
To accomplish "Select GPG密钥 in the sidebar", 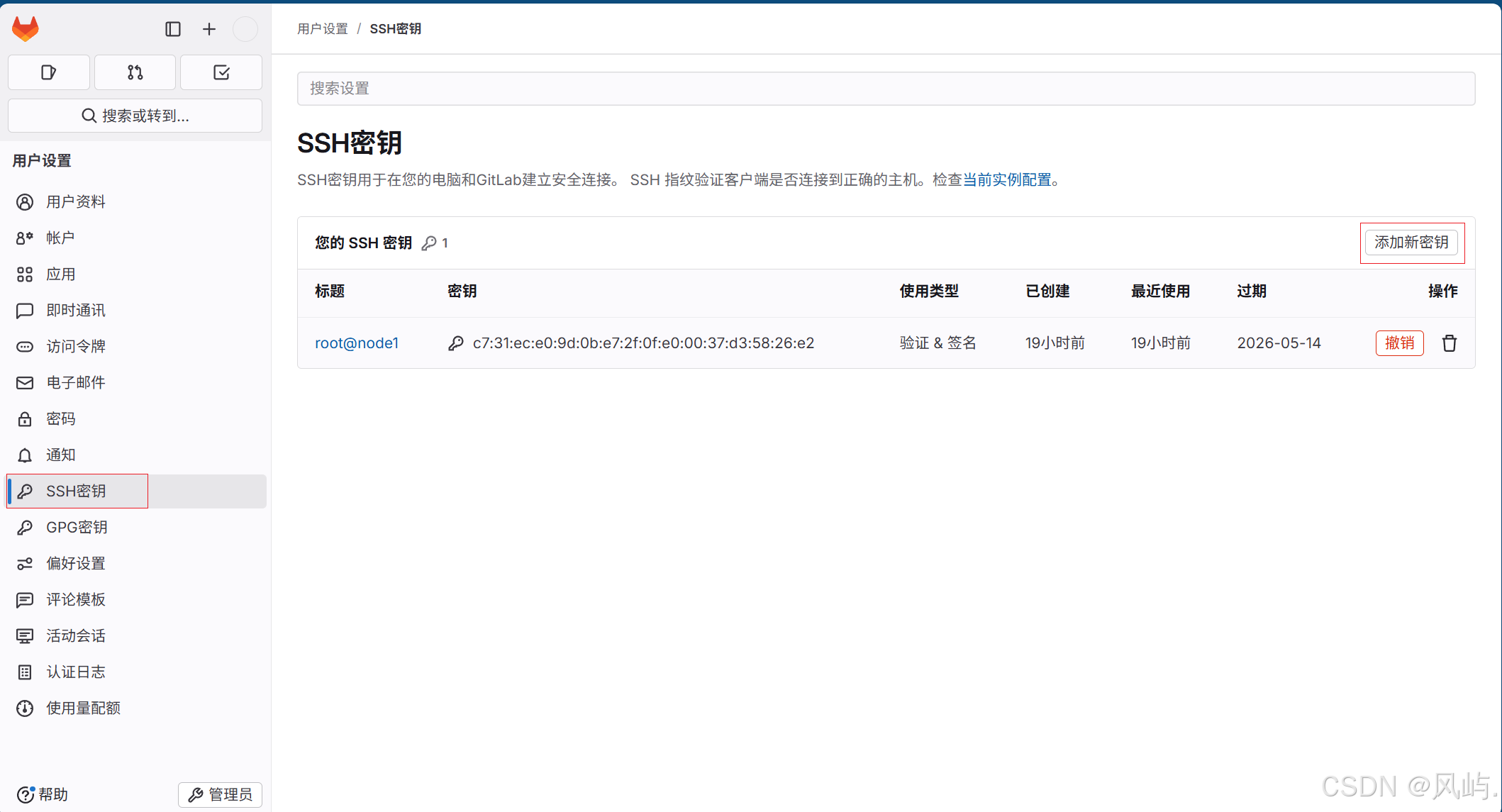I will tap(77, 528).
